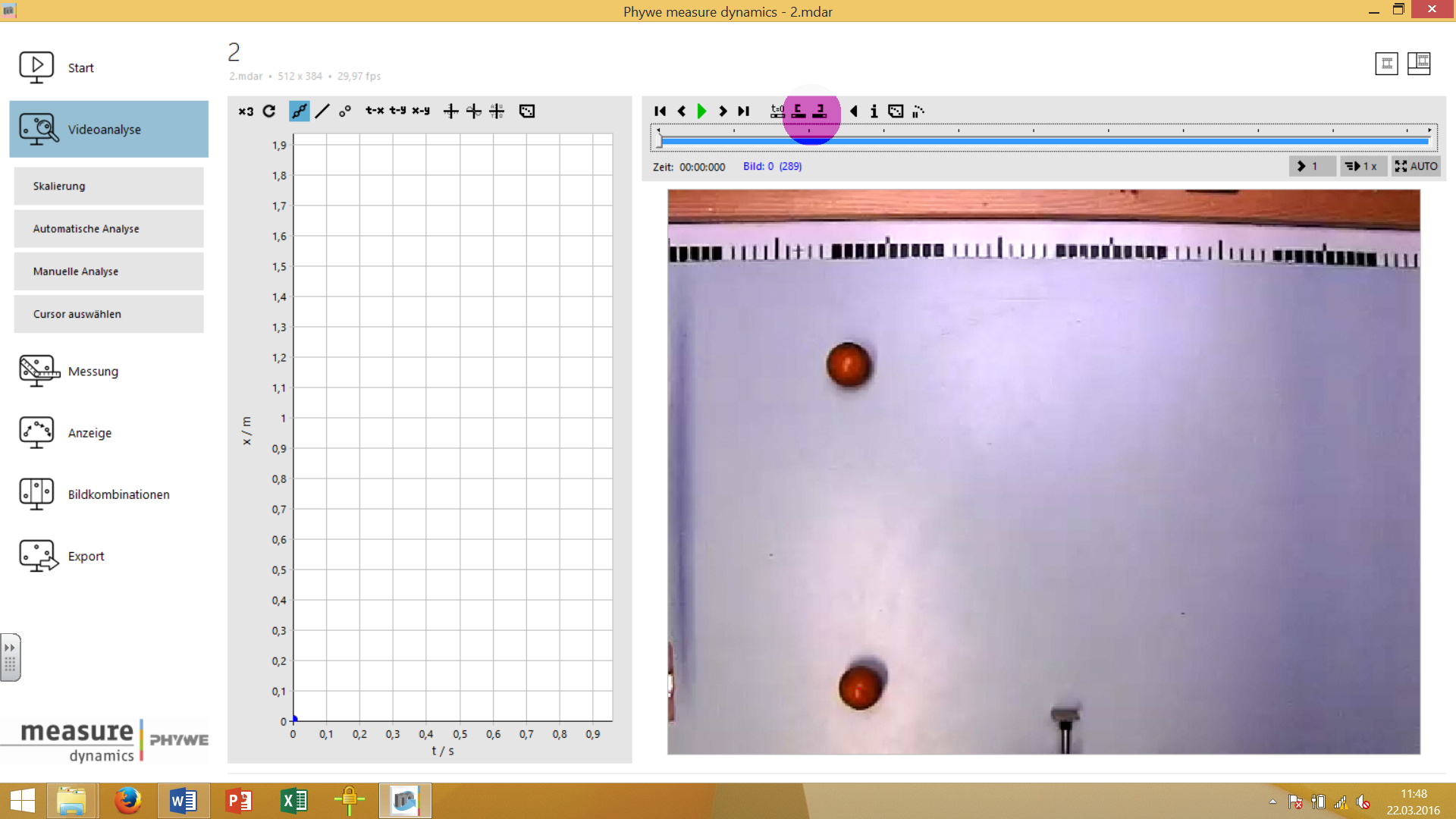1456x819 pixels.
Task: Open Automatische Analyse
Action: click(x=108, y=228)
